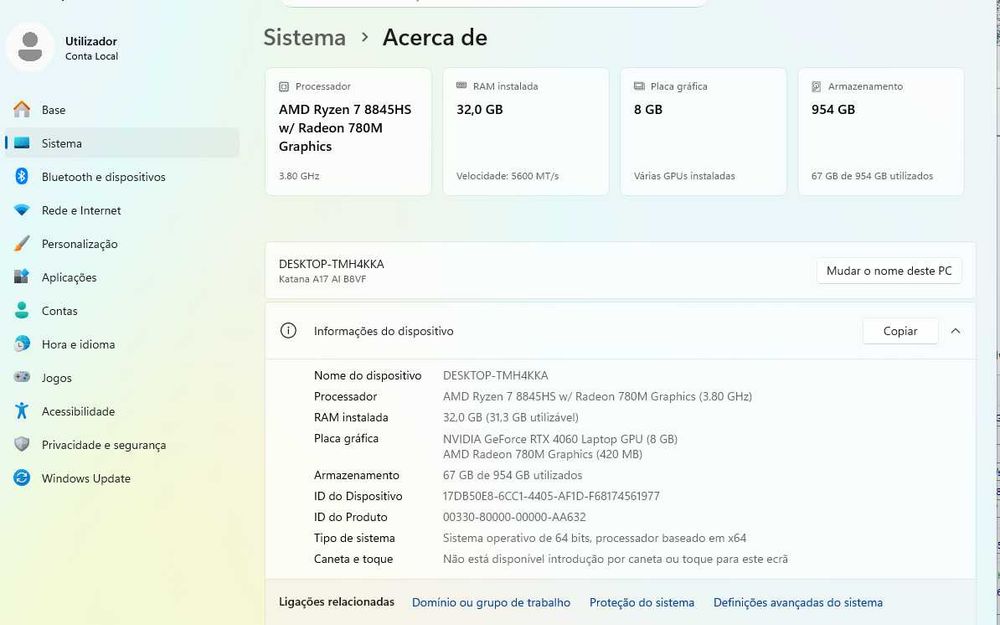
Task: Open the Base home icon in sidebar
Action: pyautogui.click(x=22, y=110)
